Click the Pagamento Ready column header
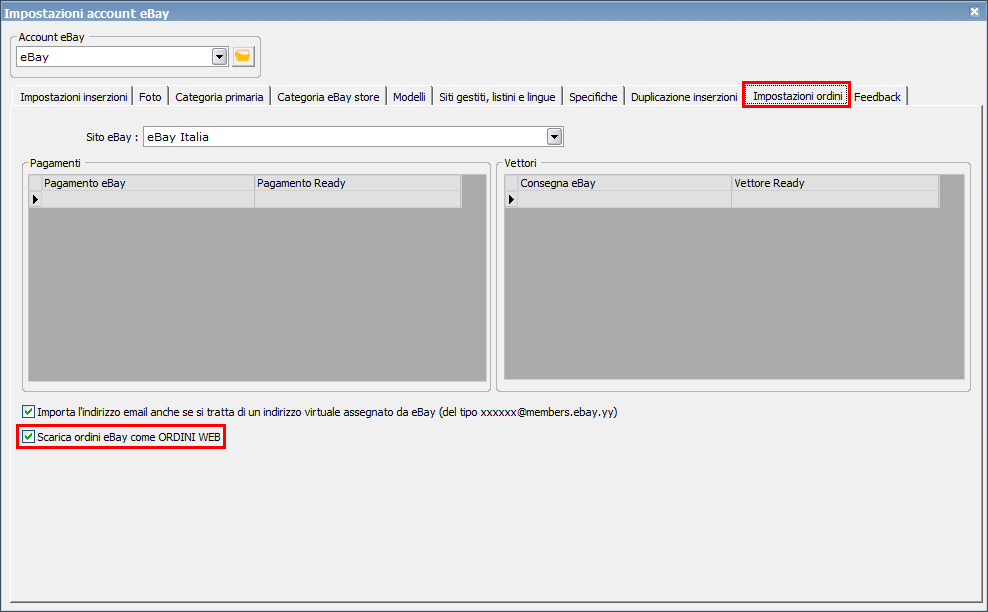988x612 pixels. 357,183
